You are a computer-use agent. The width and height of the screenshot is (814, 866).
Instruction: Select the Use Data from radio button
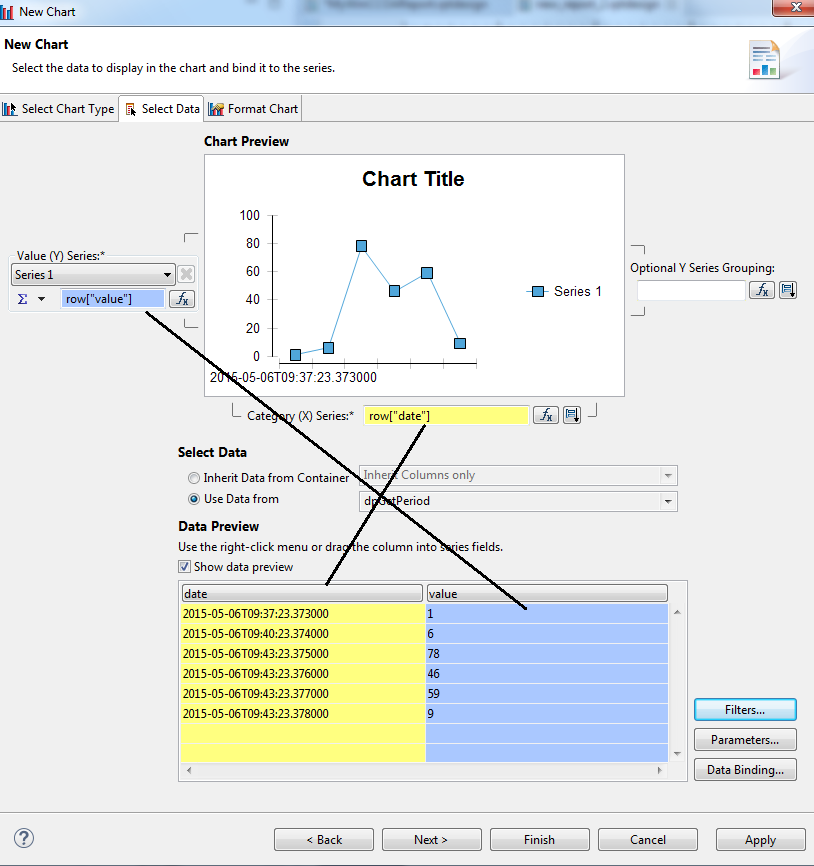[194, 499]
